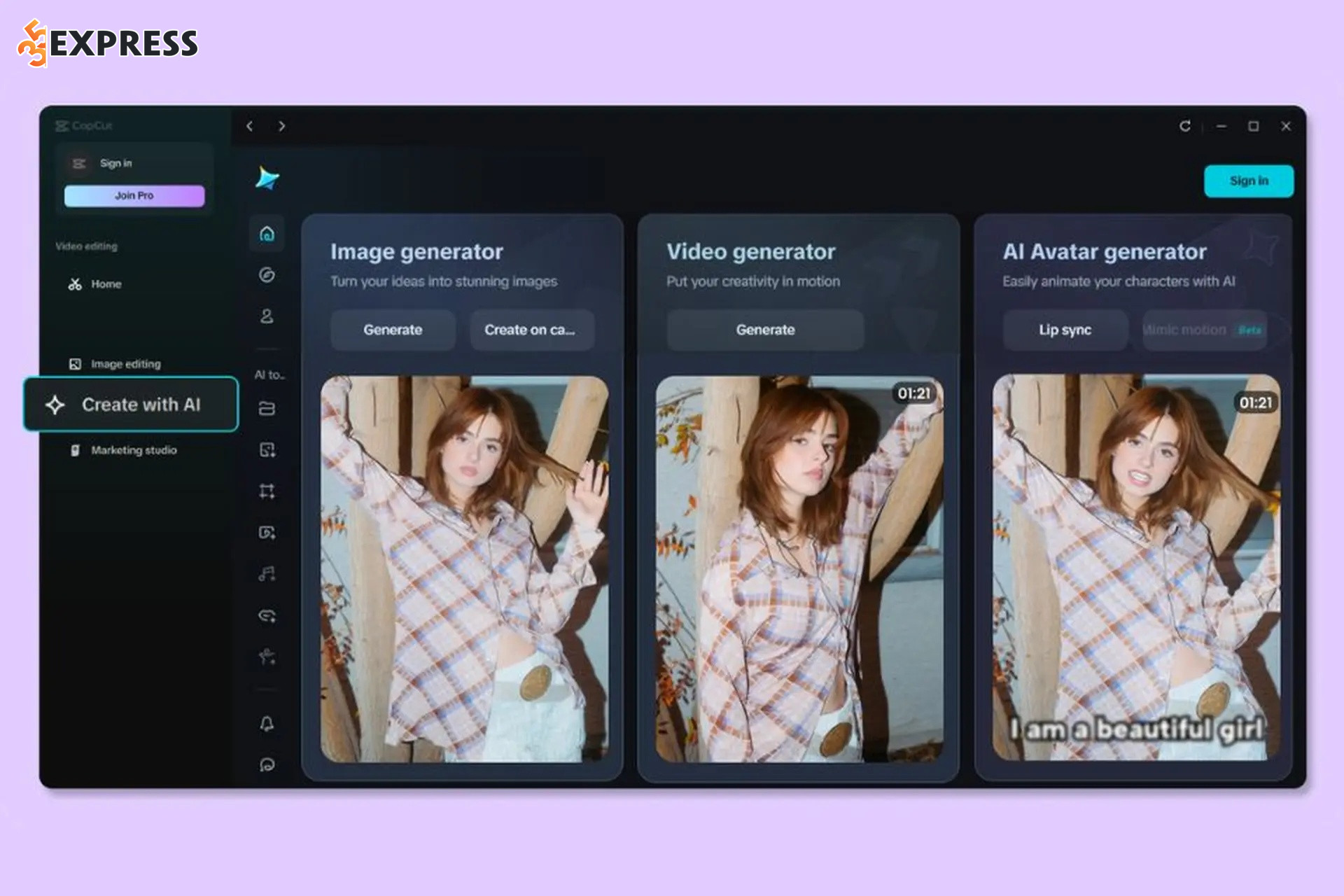The width and height of the screenshot is (1344, 896).
Task: Click the account icon beside Sign in
Action: pyautogui.click(x=79, y=163)
